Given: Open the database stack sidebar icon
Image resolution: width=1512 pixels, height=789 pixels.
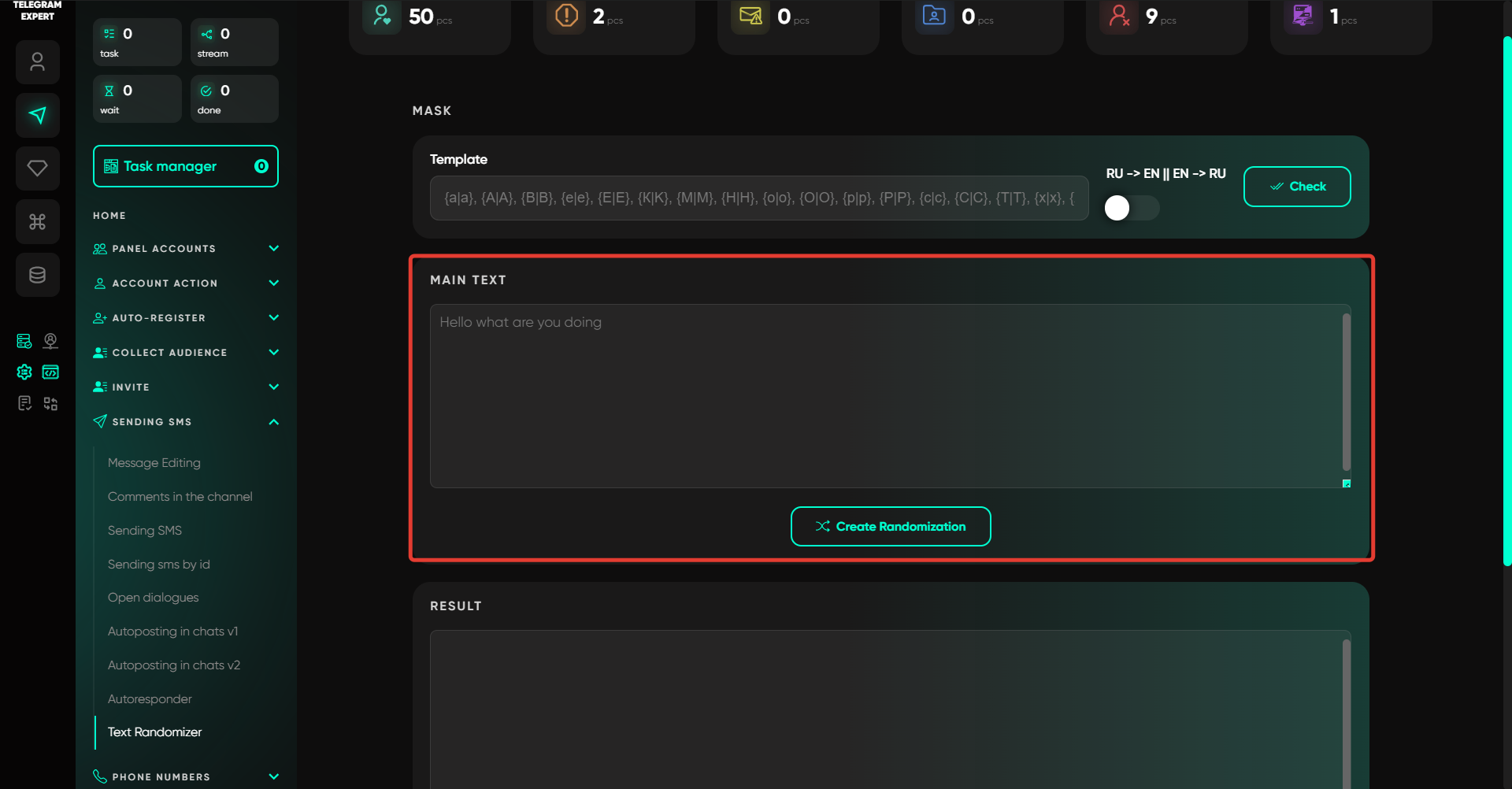Looking at the screenshot, I should 37,275.
